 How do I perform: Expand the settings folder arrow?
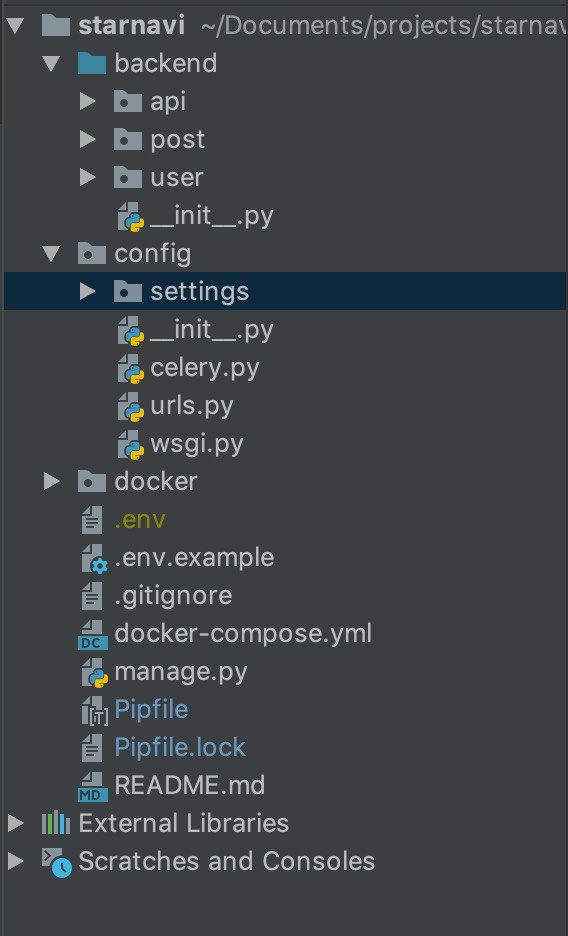pyautogui.click(x=87, y=291)
